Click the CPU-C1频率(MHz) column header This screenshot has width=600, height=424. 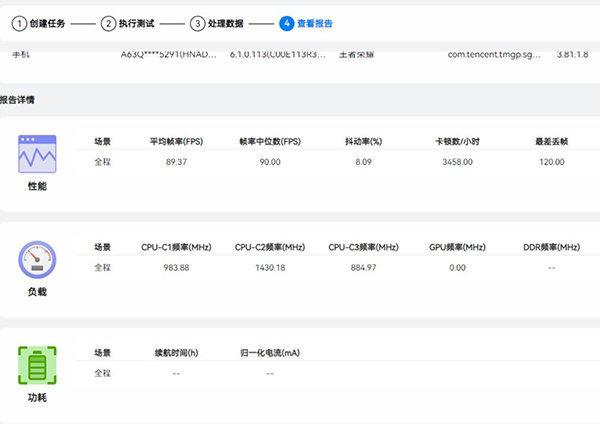point(175,247)
